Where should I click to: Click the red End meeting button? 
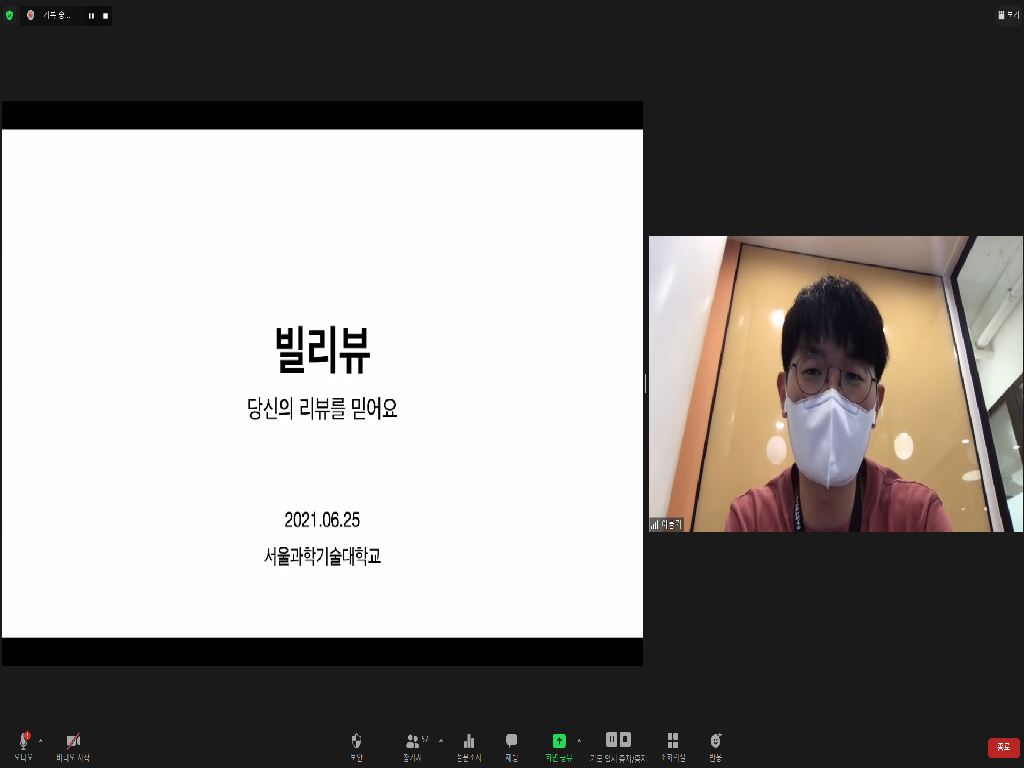pyautogui.click(x=1004, y=747)
